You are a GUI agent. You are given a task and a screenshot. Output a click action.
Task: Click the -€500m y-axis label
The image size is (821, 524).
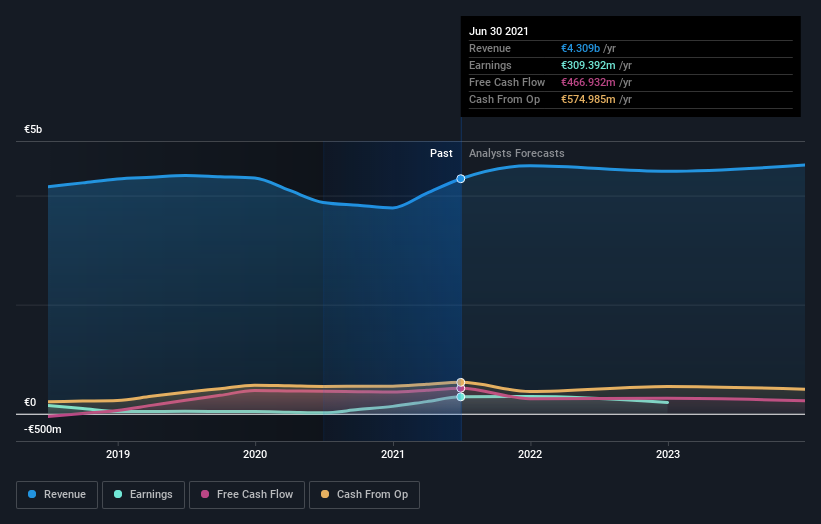click(x=42, y=429)
